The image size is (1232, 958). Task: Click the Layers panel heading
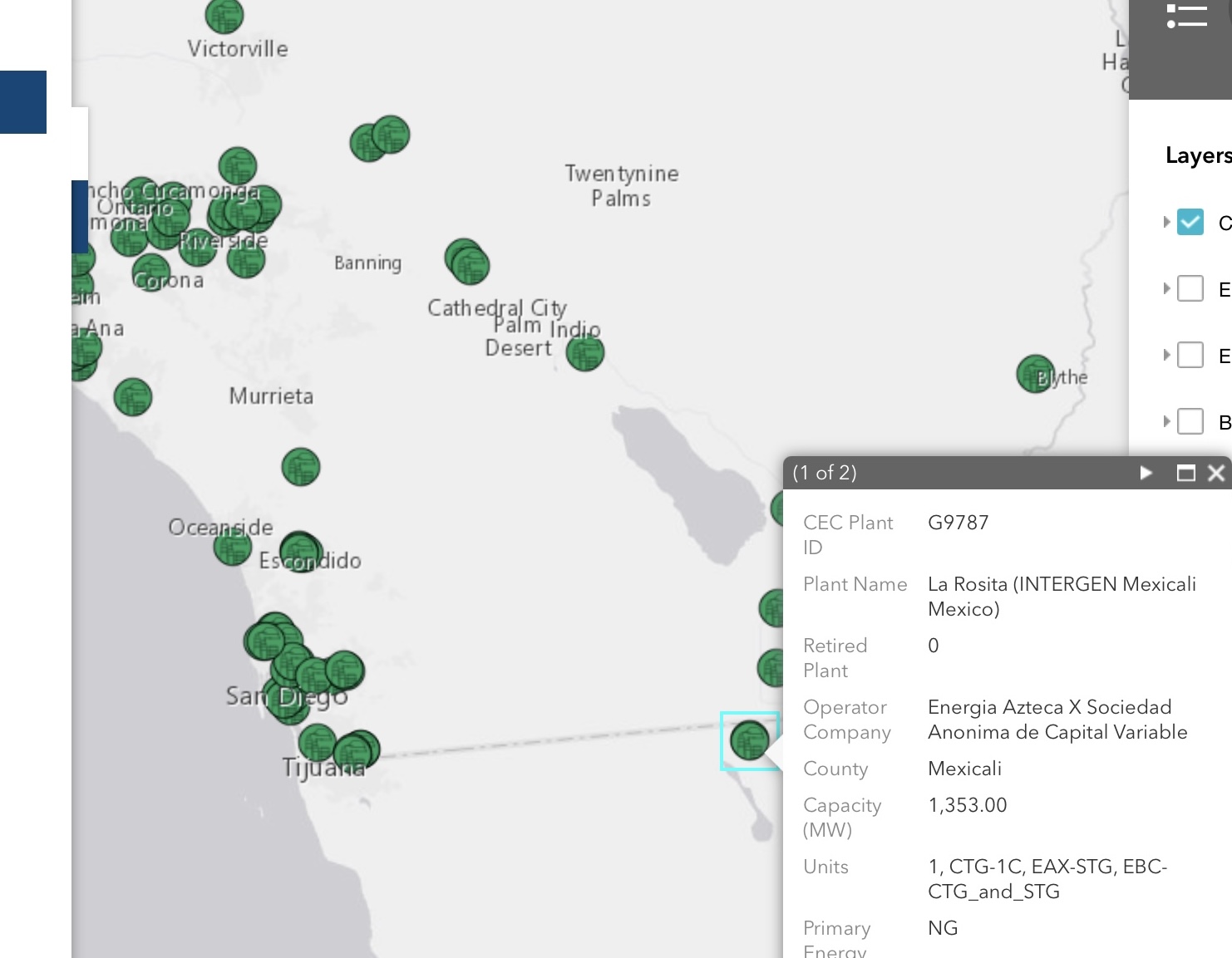(x=1197, y=155)
